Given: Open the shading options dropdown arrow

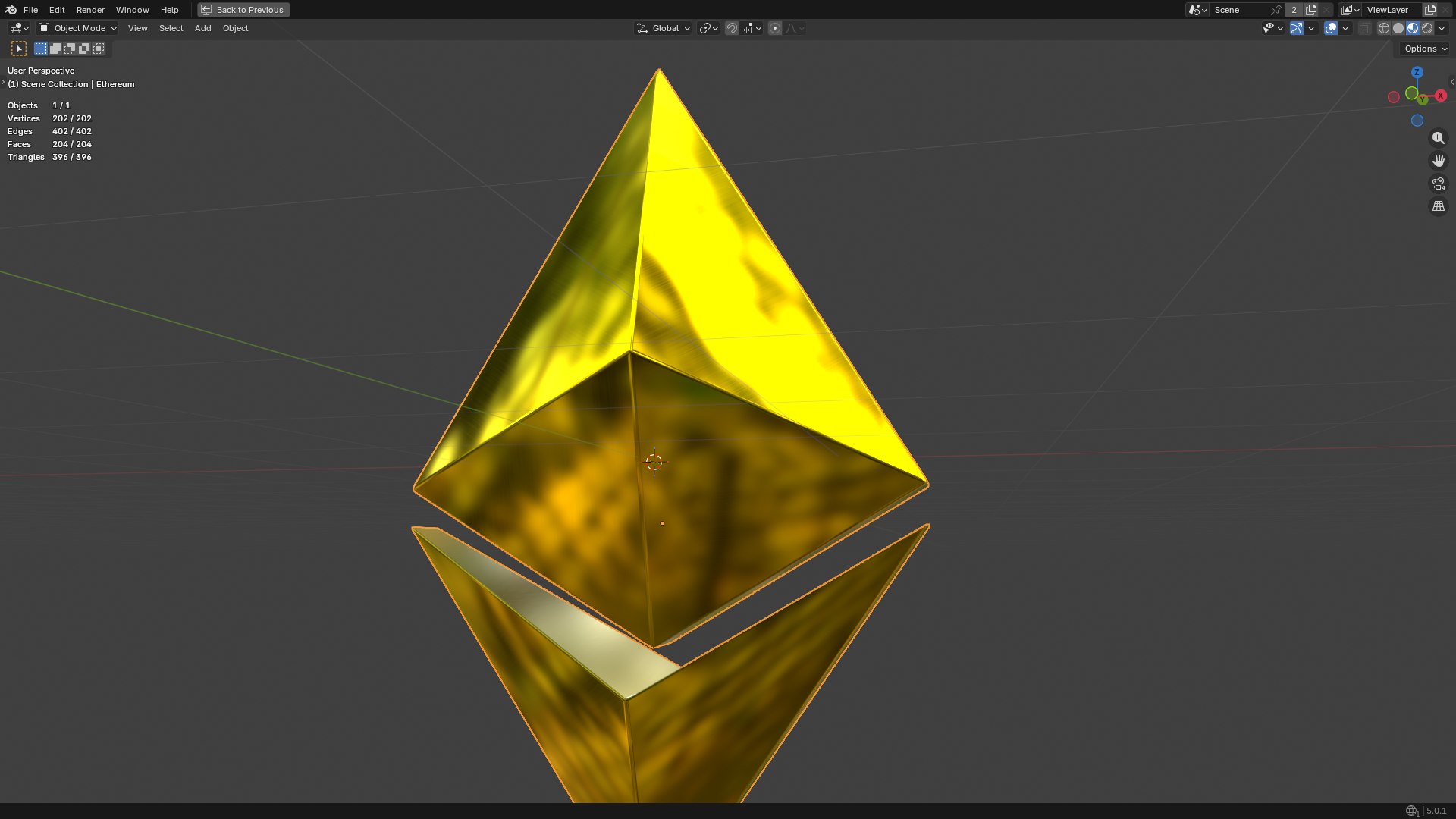Looking at the screenshot, I should point(1442,28).
